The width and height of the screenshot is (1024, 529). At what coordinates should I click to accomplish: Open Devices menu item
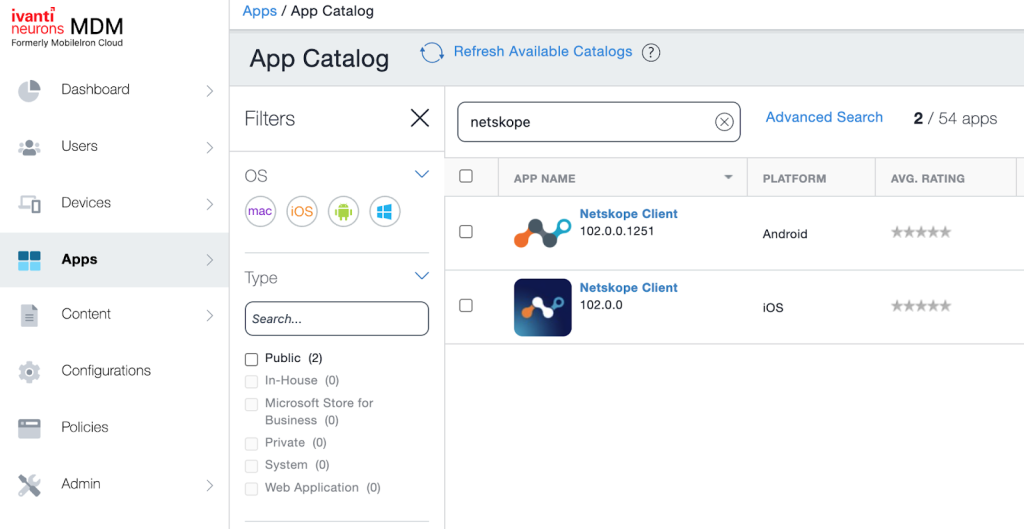pos(86,203)
